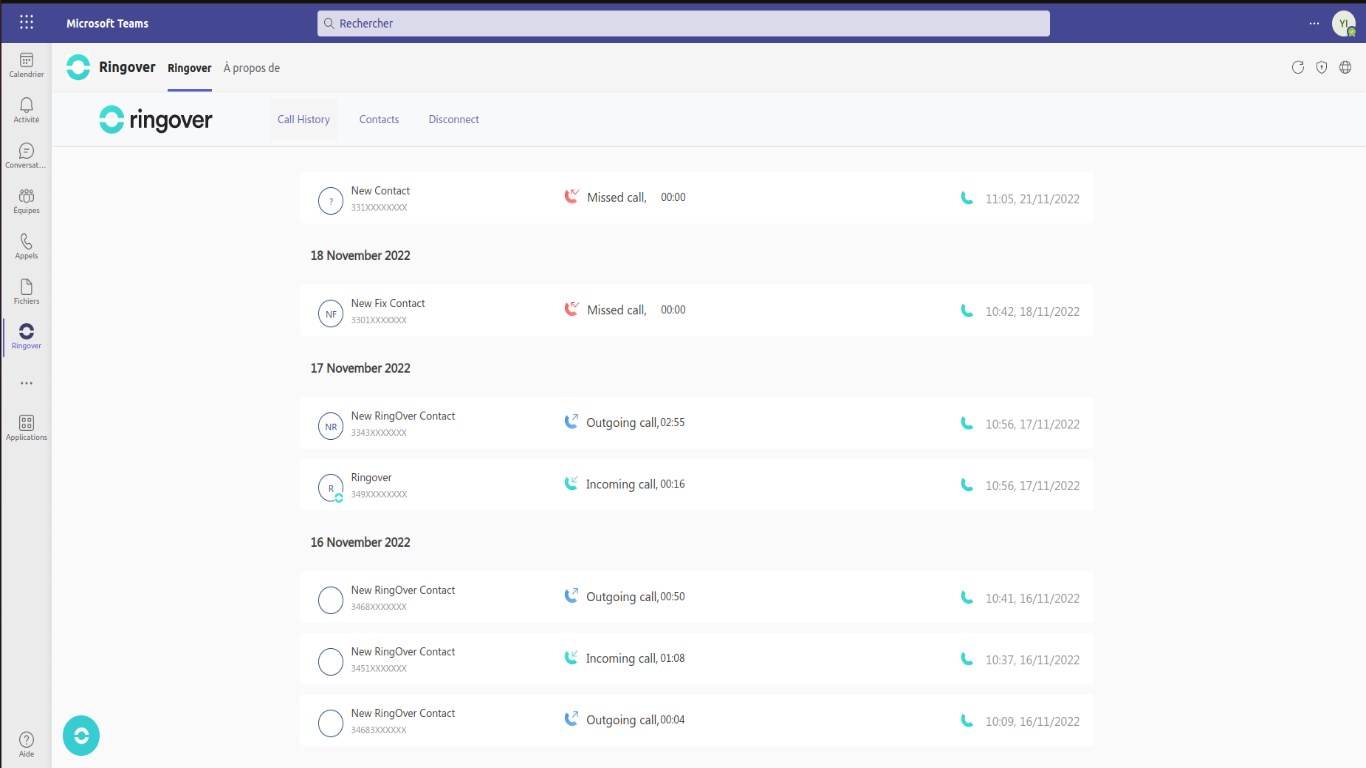Open the New RingOver Contact 3468XXXXXXX entry
Viewport: 1366px width, 768px height.
(697, 598)
